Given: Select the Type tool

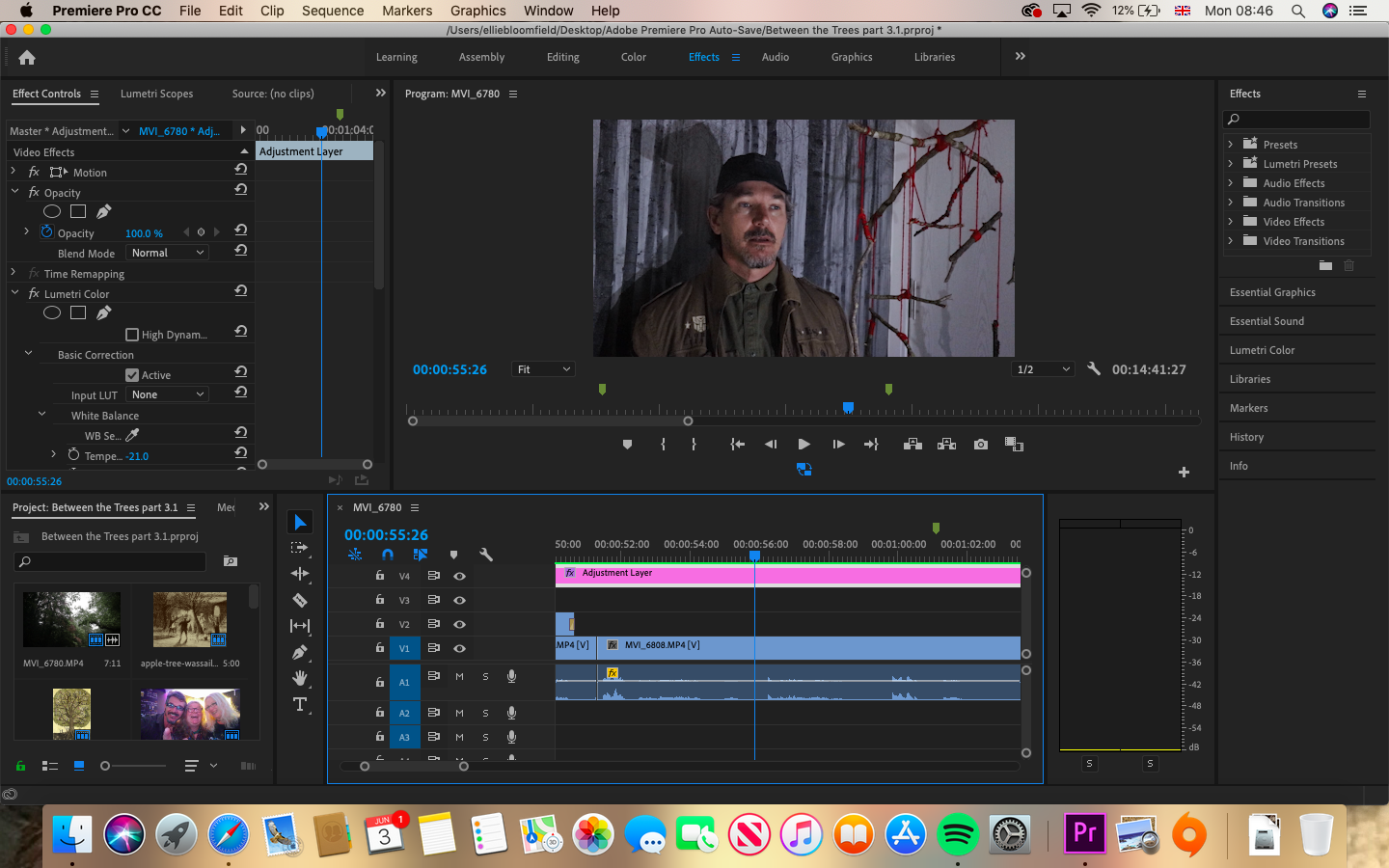Looking at the screenshot, I should pos(300,705).
